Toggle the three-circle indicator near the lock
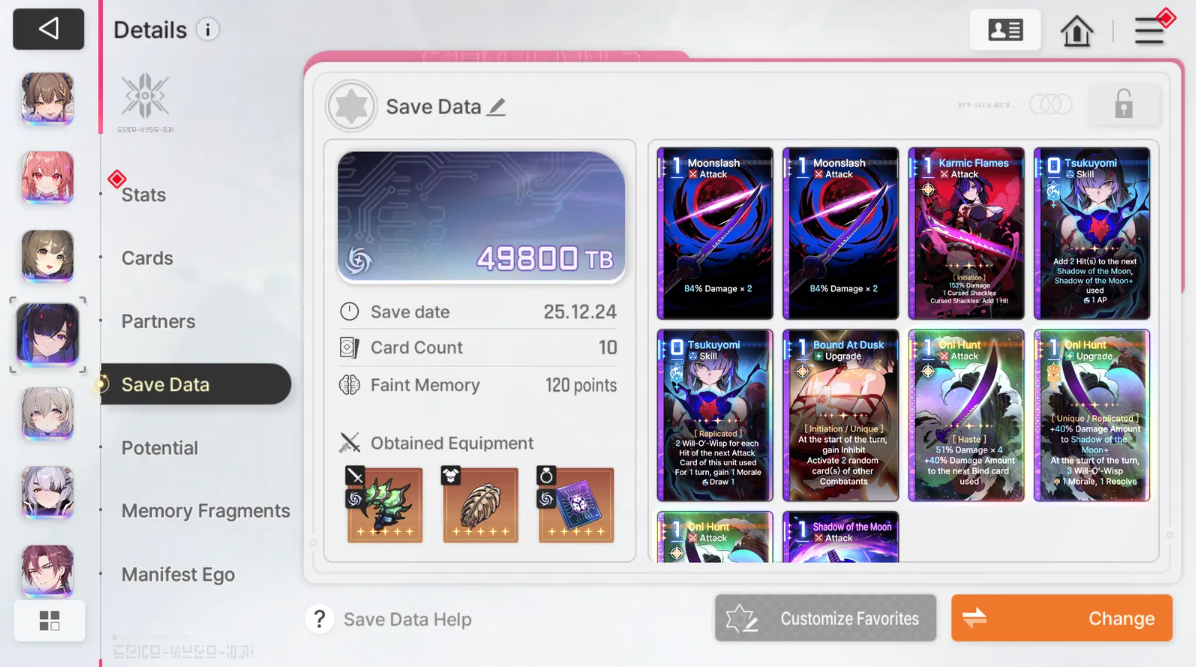Screen dimensions: 1196x667 (1050, 104)
